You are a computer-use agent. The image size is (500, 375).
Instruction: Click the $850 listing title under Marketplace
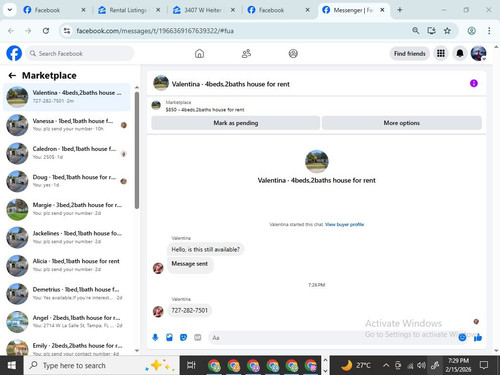[205, 110]
